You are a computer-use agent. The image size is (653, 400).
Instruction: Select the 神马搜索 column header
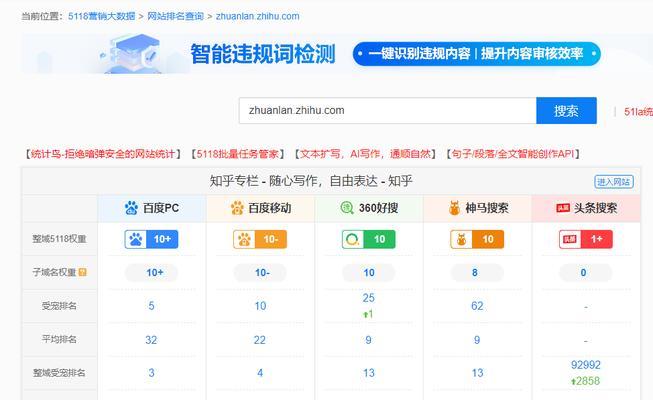[x=478, y=208]
